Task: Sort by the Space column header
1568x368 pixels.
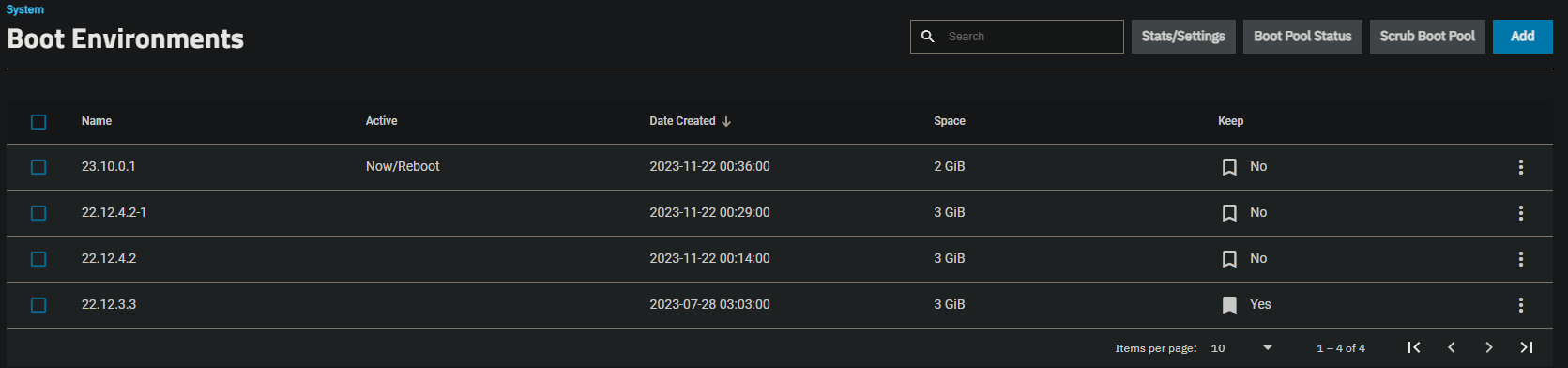Action: click(950, 121)
